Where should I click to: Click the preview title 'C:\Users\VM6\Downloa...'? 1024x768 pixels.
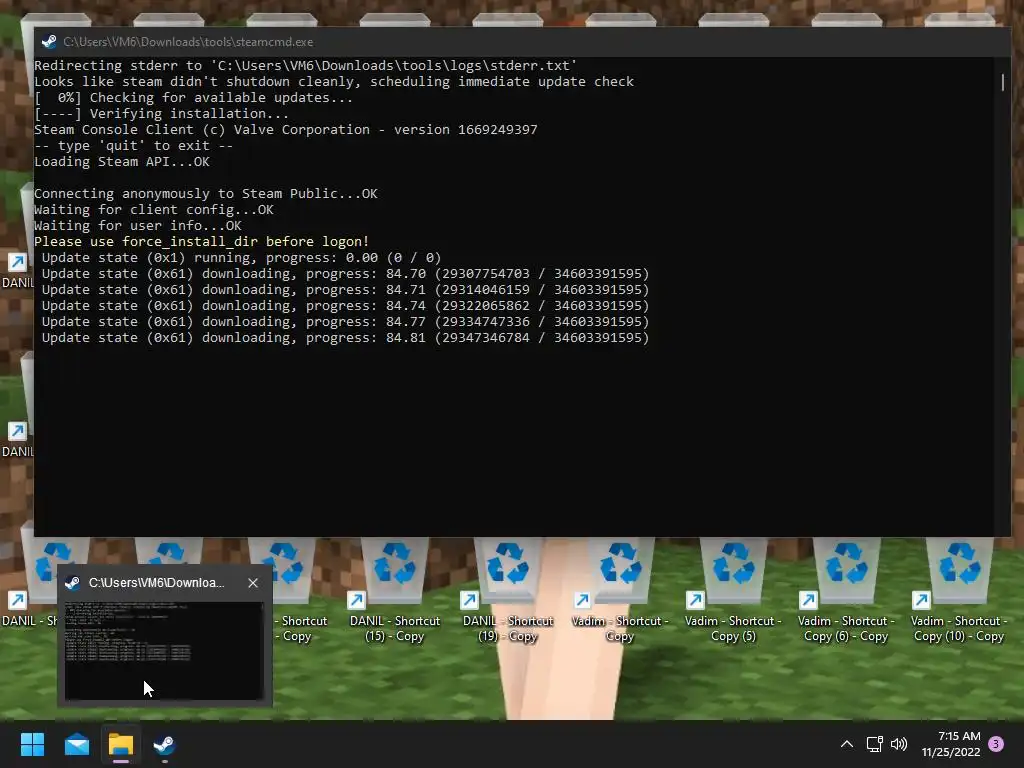[x=157, y=583]
